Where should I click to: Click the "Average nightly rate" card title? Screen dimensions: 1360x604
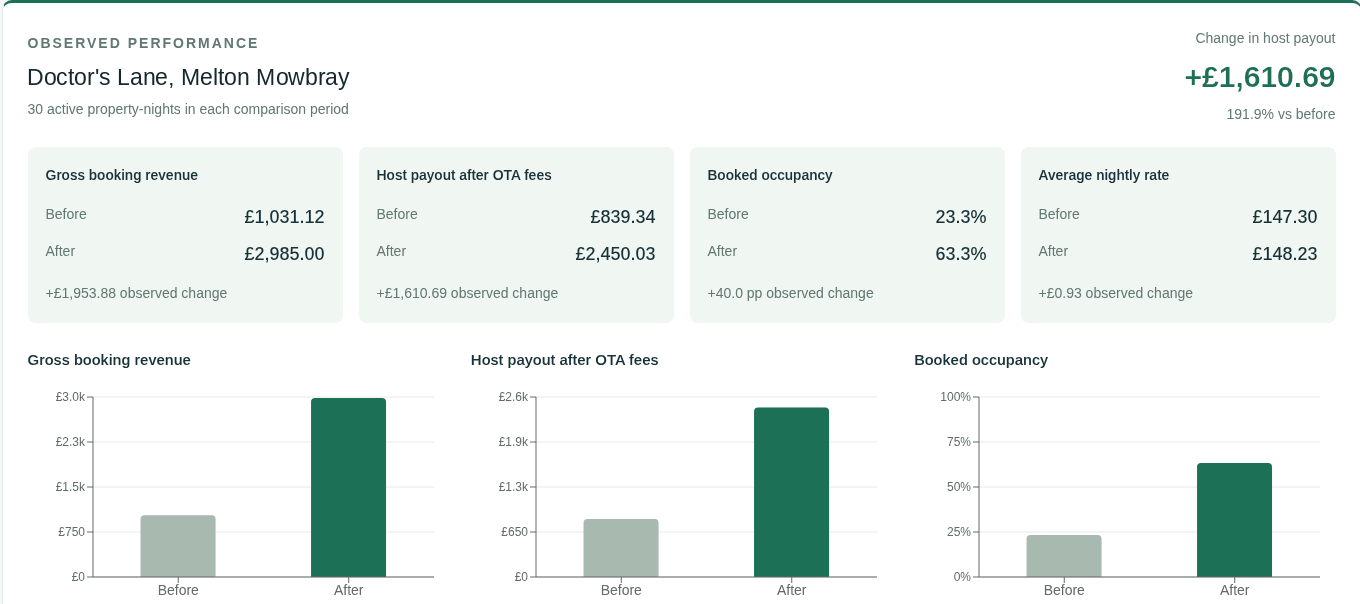pos(1104,175)
